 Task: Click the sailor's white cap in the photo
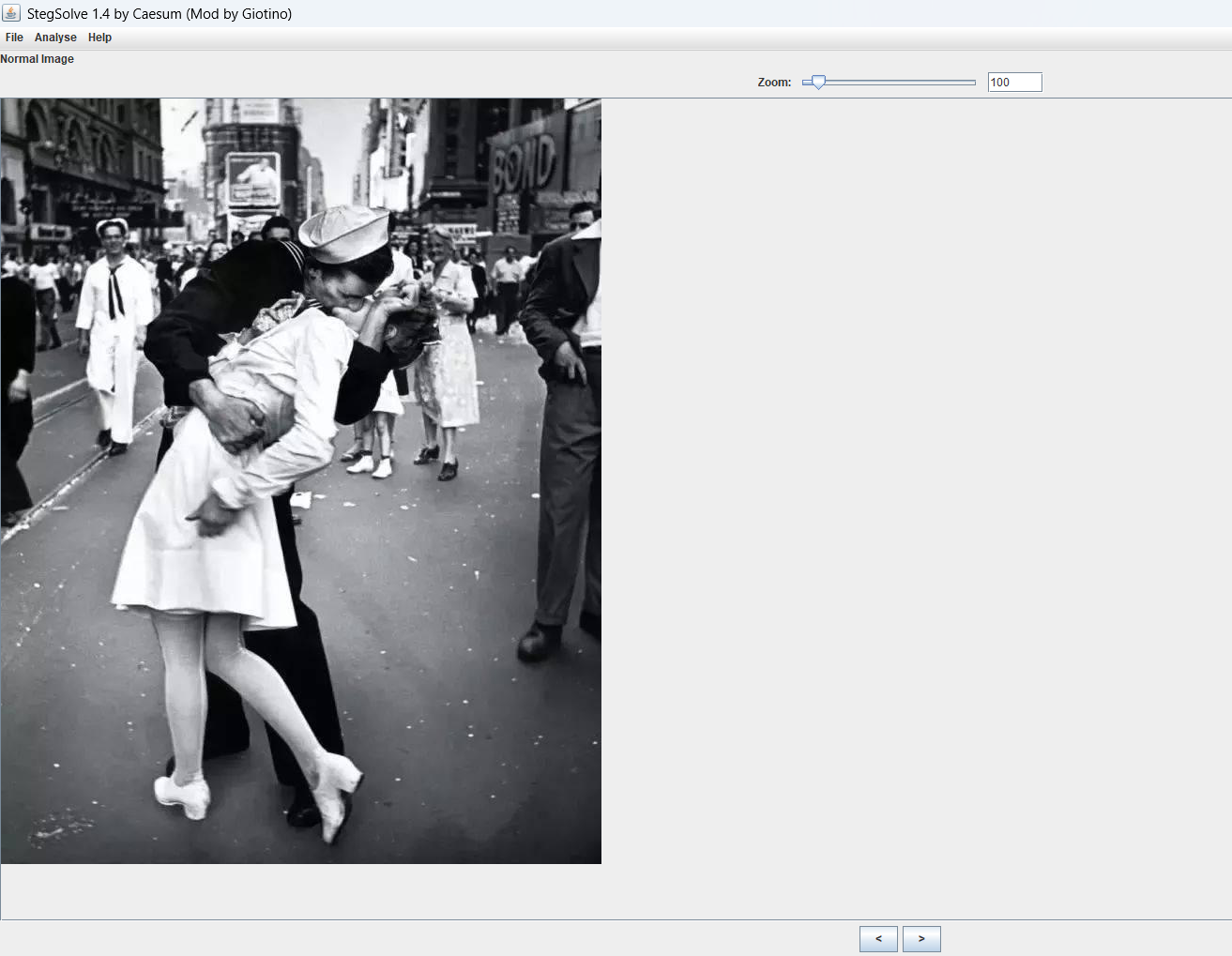(x=343, y=233)
